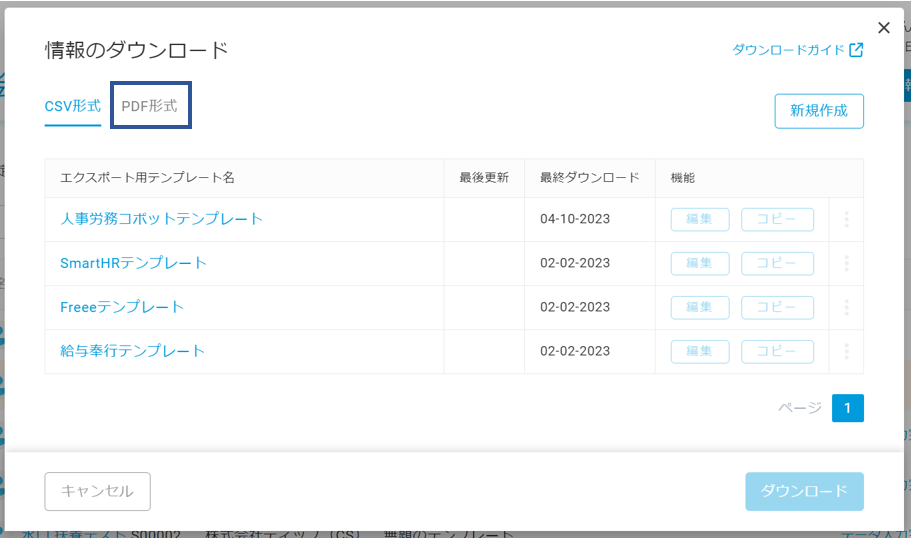Screen dimensions: 911x538
Task: Switch to the CSV形式 tab
Action: coord(73,106)
